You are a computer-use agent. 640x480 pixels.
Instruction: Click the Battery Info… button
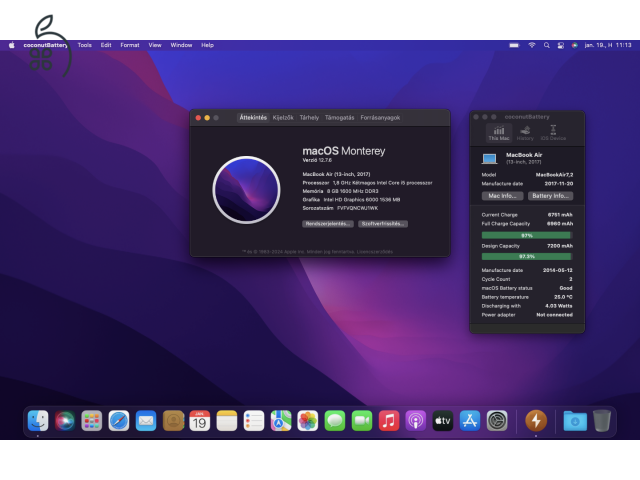coord(550,196)
